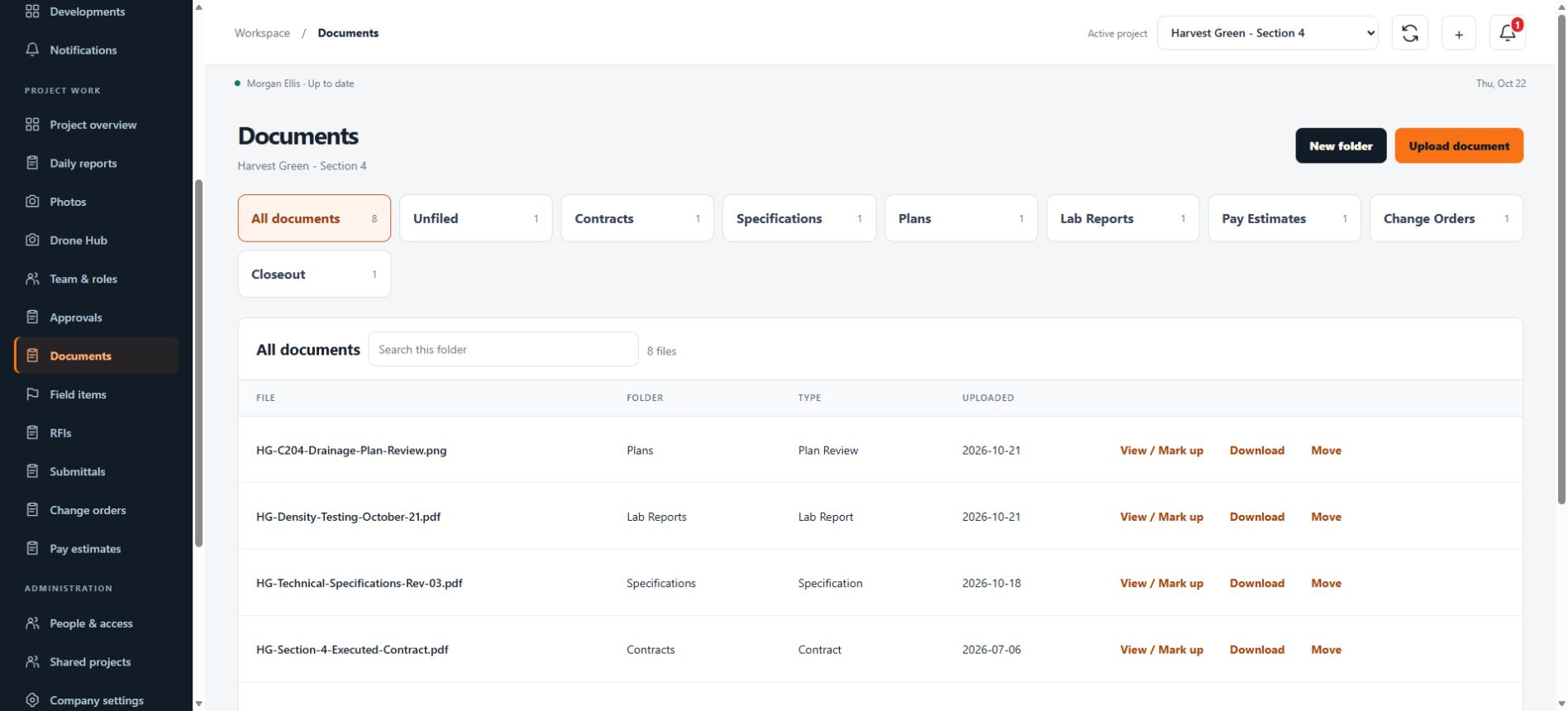The height and width of the screenshot is (711, 1568).
Task: View / Mark up HG-Technical-Specifications-Rev-03.pdf
Action: tap(1161, 583)
